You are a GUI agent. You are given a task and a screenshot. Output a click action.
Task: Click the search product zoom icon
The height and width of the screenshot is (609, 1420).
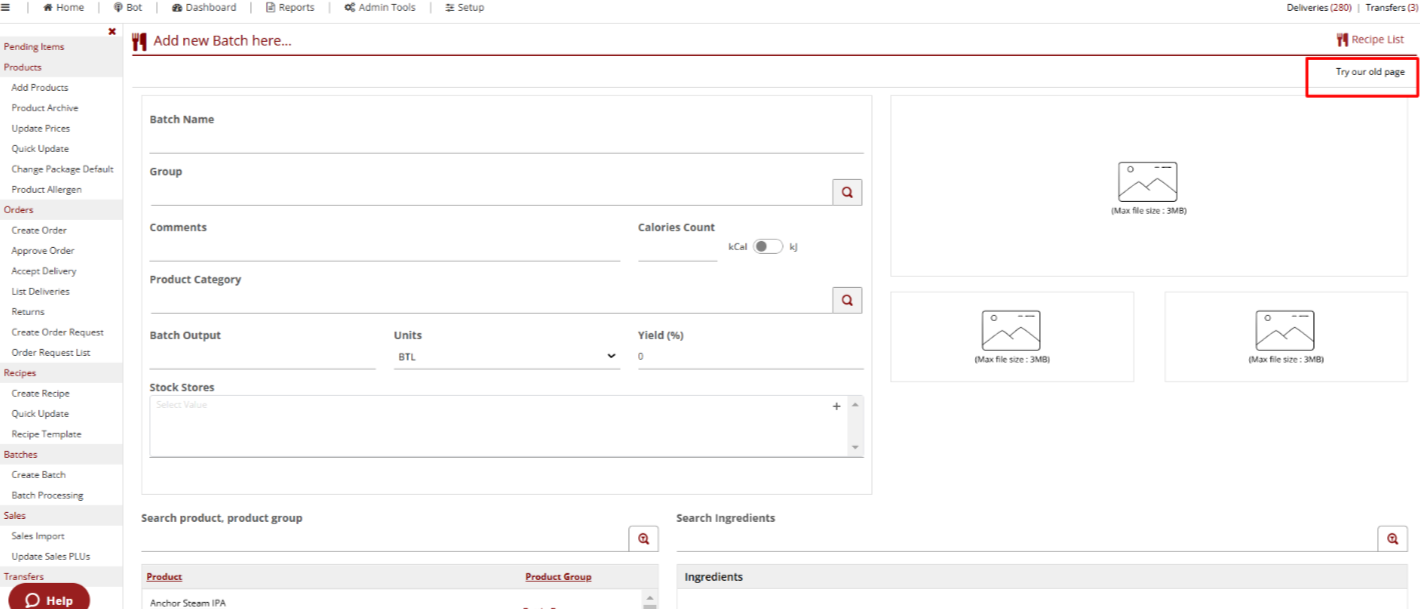tap(643, 539)
